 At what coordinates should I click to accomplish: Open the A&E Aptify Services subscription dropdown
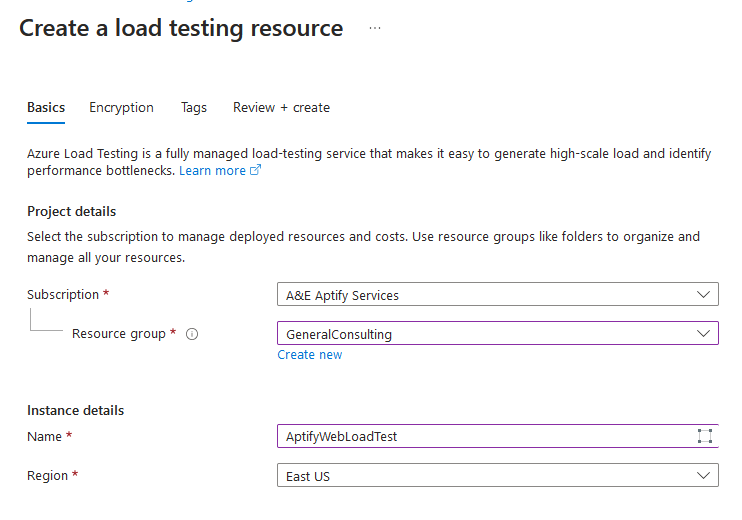coord(498,294)
